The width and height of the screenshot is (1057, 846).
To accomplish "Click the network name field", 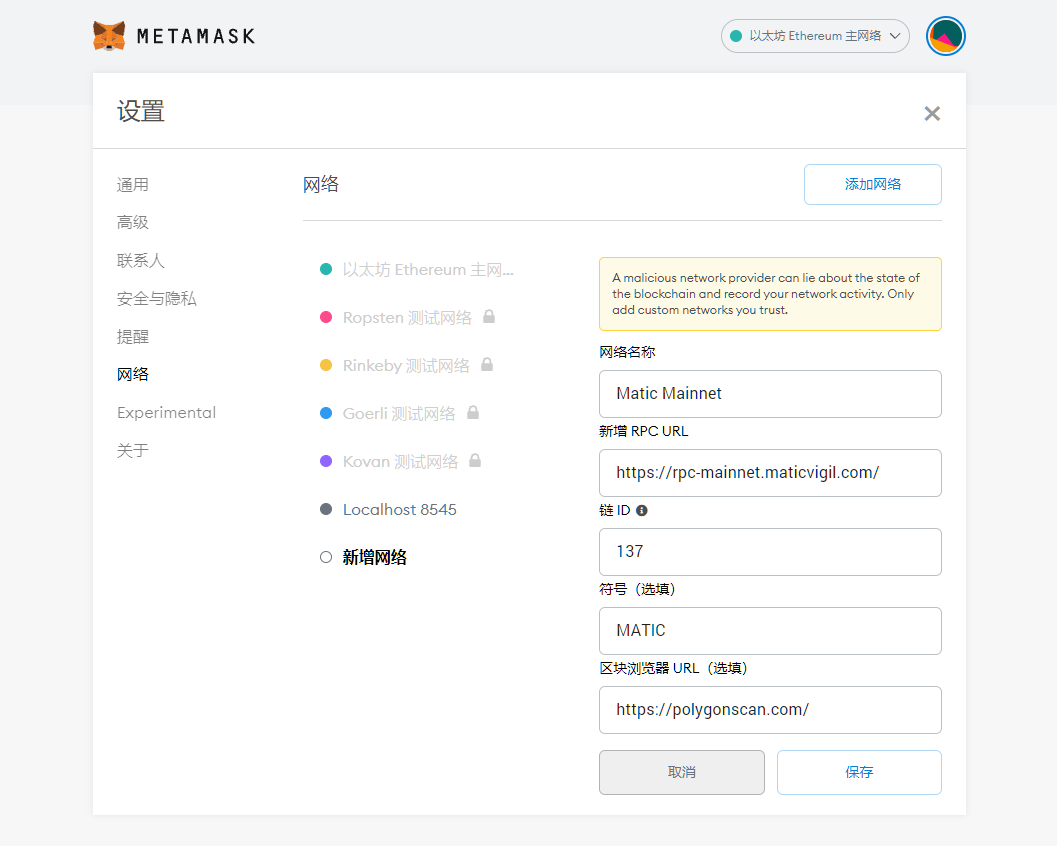I will click(x=770, y=394).
